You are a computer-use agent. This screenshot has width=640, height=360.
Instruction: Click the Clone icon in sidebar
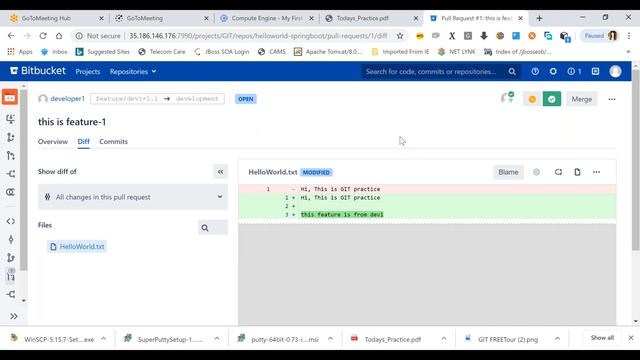tap(11, 119)
